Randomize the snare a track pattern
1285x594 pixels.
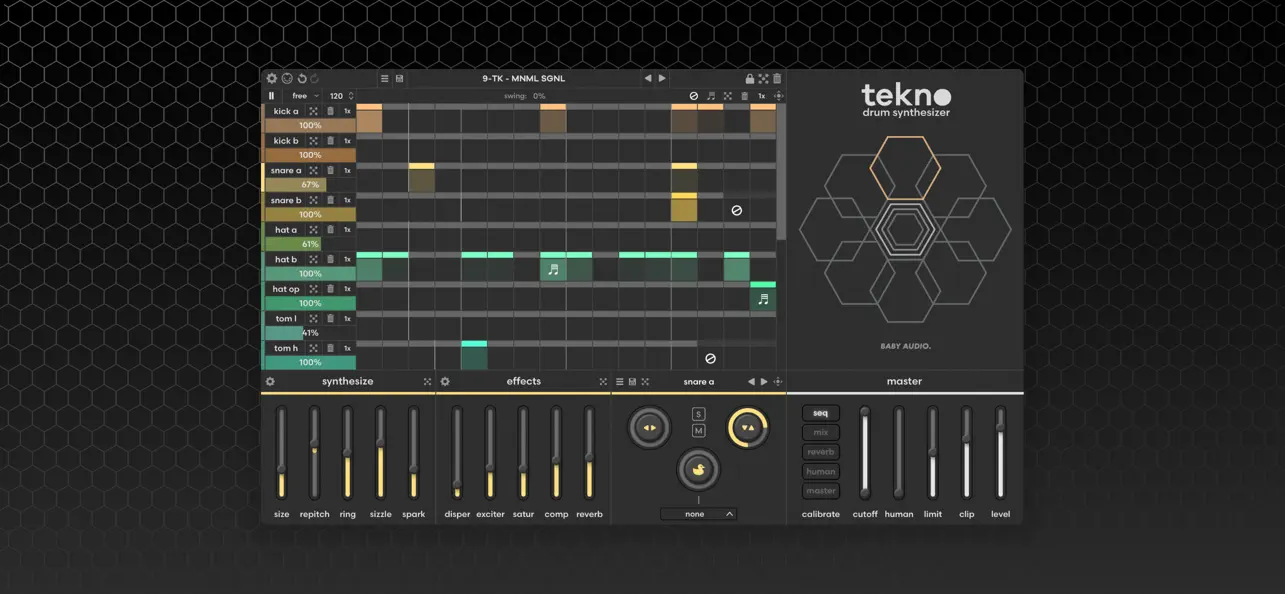(312, 170)
